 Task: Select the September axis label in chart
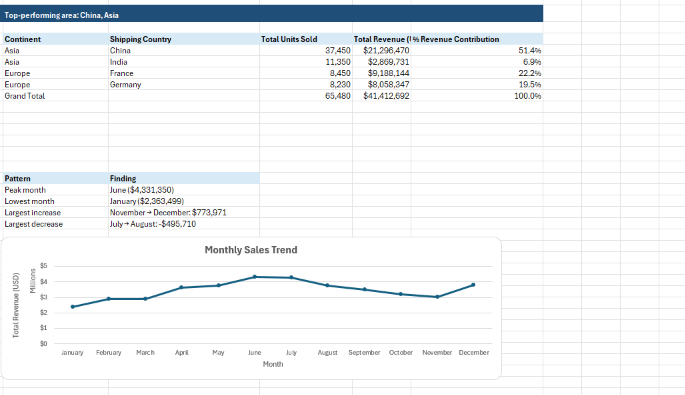(364, 352)
